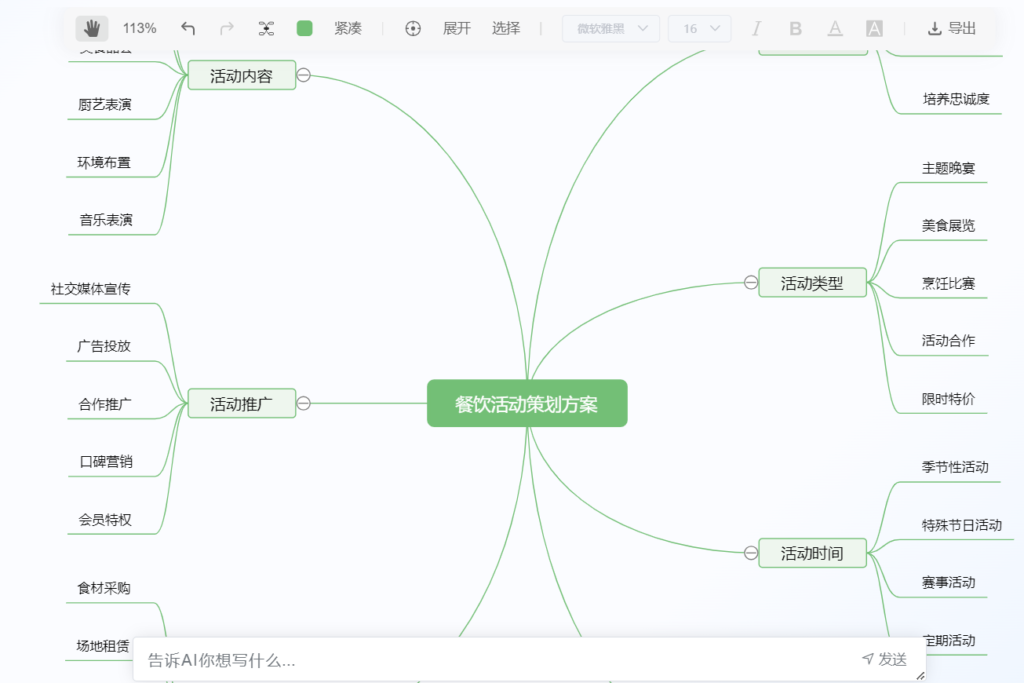Select the hand pan tool
The width and height of the screenshot is (1024, 683).
tap(91, 28)
